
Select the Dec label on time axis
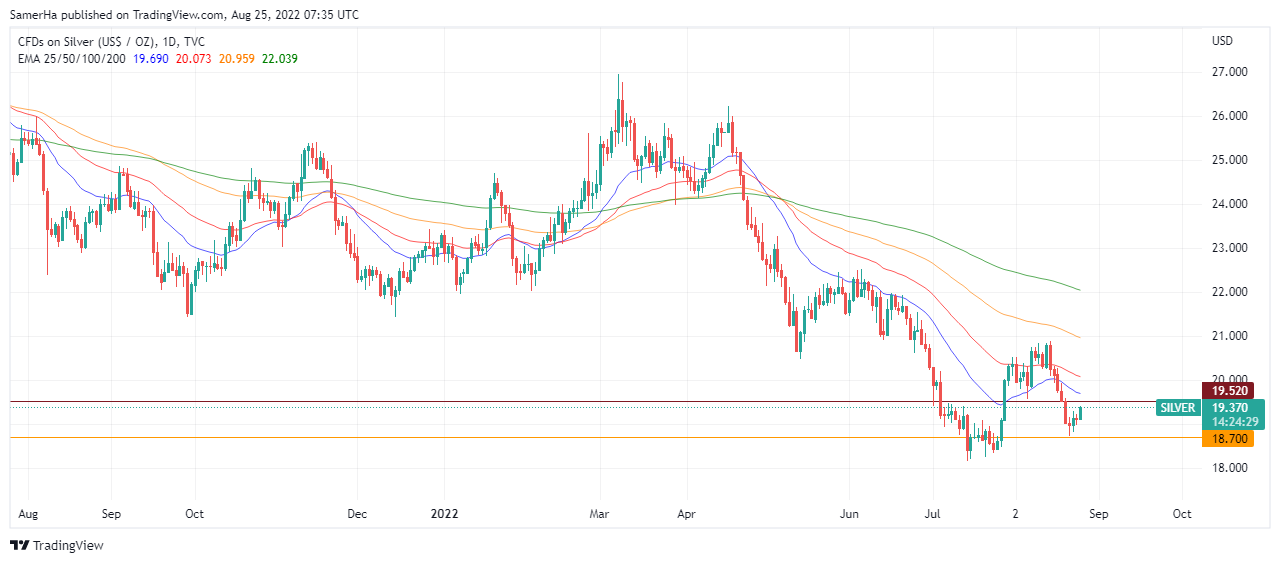[x=357, y=514]
